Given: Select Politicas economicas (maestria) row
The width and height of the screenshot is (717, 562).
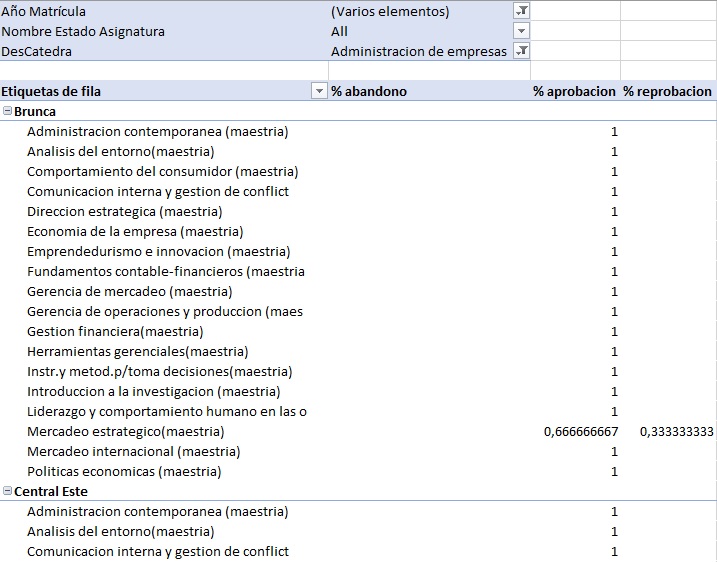Looking at the screenshot, I should pyautogui.click(x=124, y=471).
